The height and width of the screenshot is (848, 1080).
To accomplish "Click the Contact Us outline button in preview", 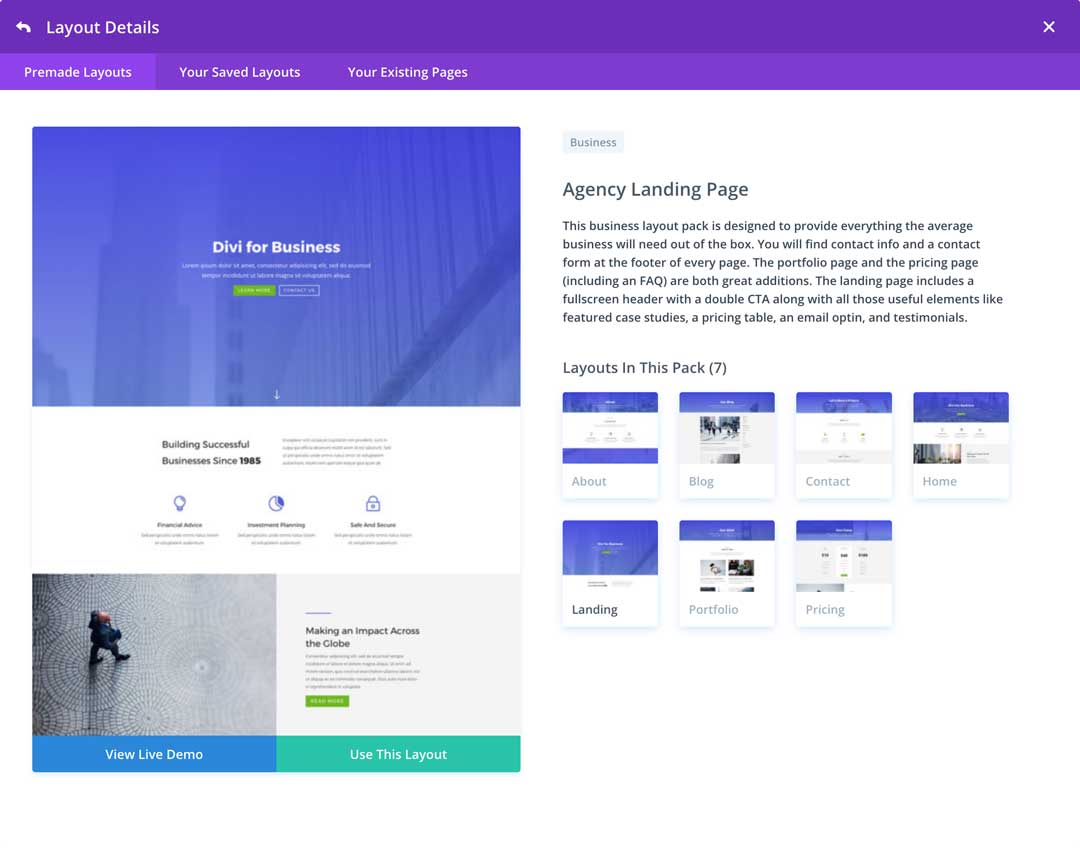I will [x=299, y=290].
